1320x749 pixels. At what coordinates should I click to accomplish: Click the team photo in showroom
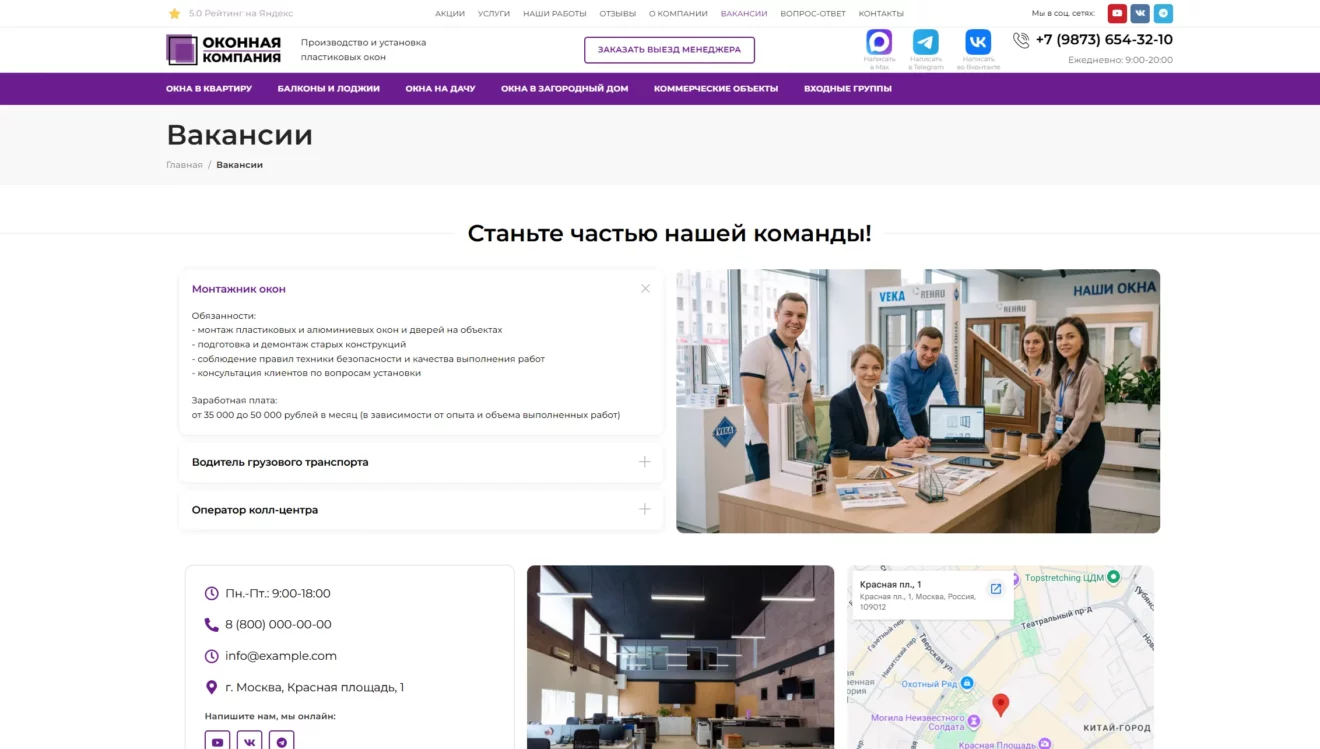(918, 401)
